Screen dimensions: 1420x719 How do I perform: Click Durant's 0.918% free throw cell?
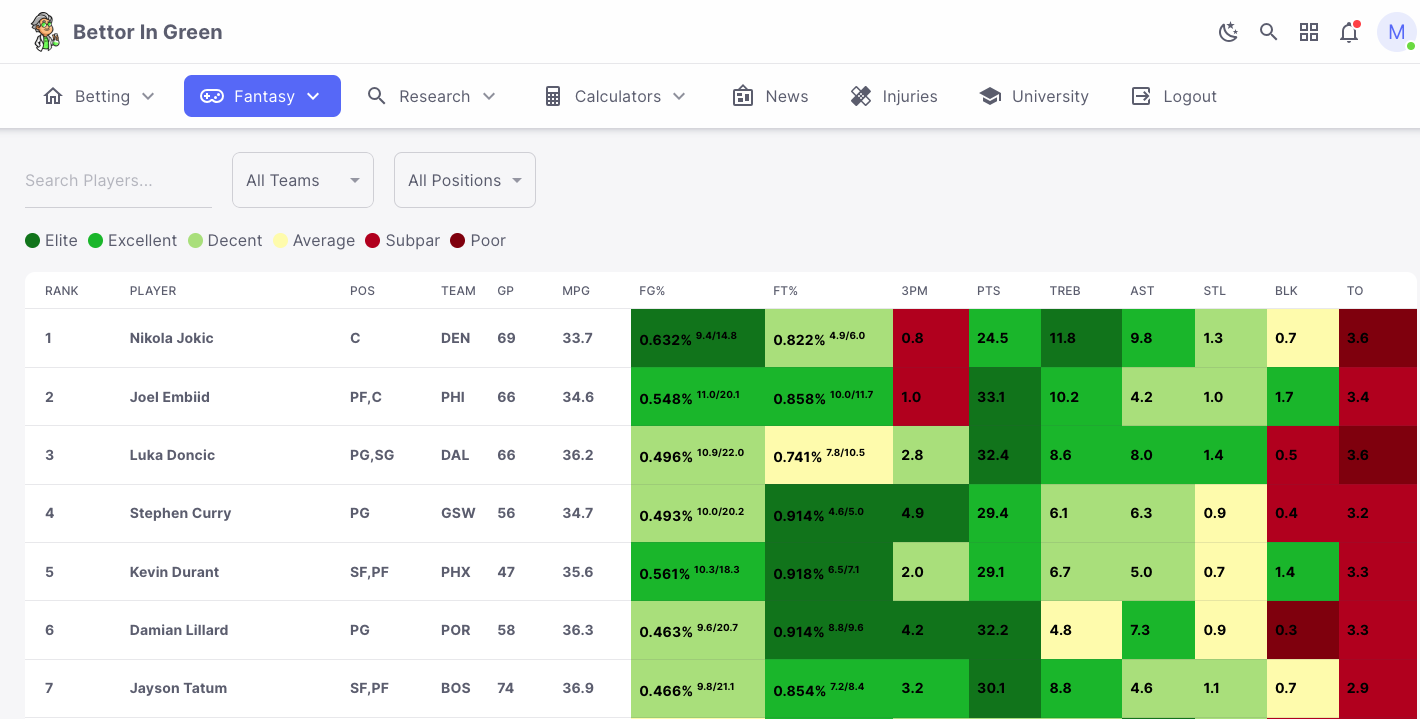(829, 572)
